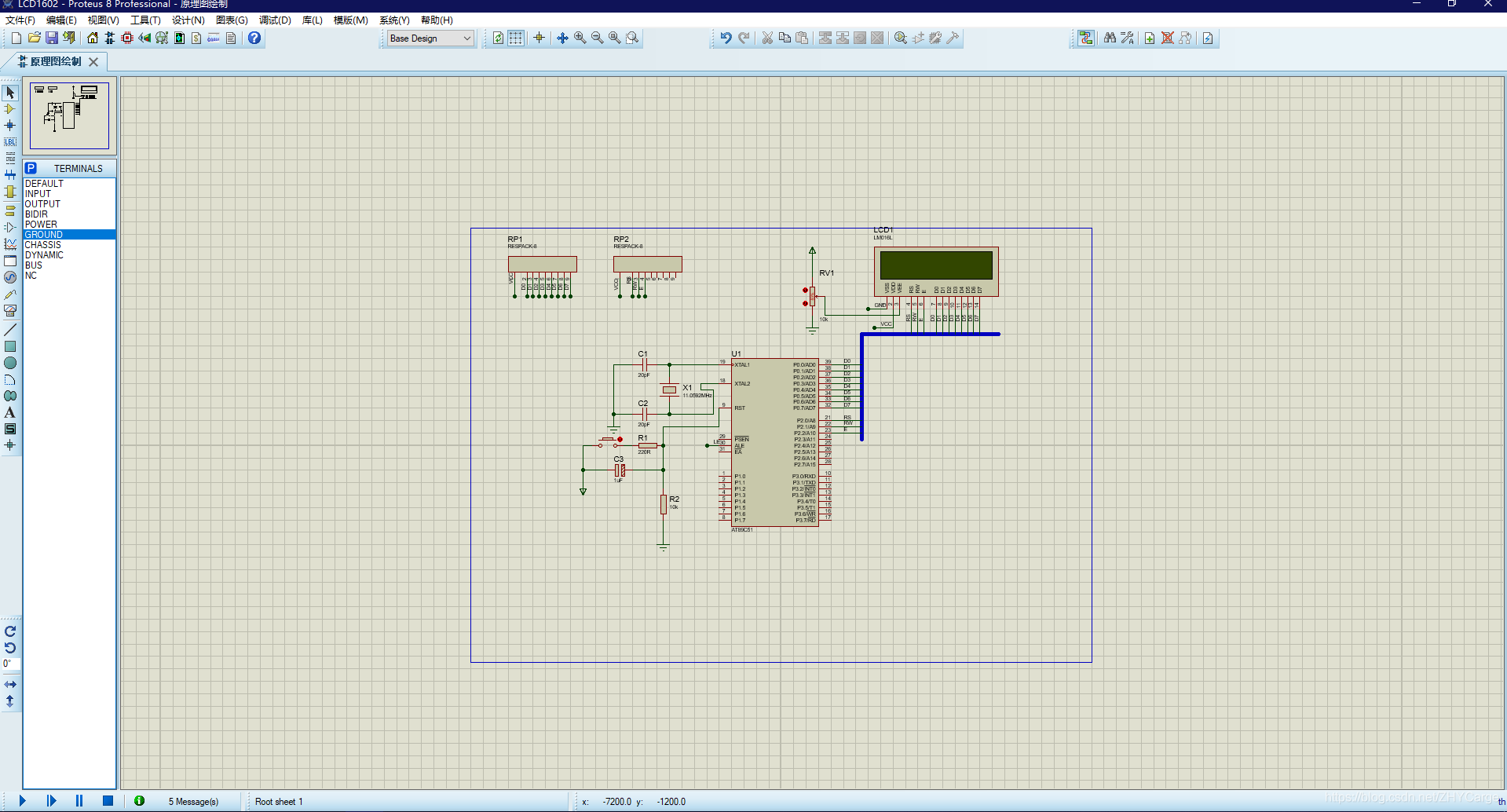Select the Subcircuit Mode tool
Image resolution: width=1507 pixels, height=812 pixels.
tap(10, 192)
